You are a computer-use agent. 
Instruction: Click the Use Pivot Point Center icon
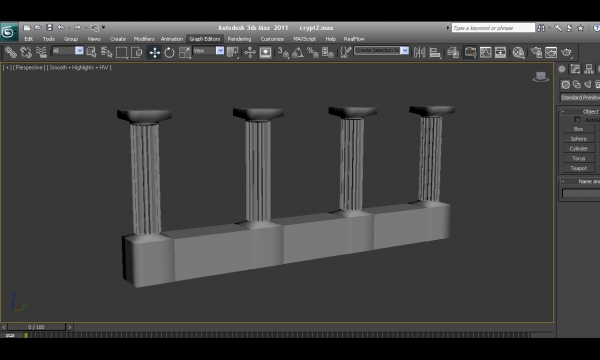tap(232, 52)
